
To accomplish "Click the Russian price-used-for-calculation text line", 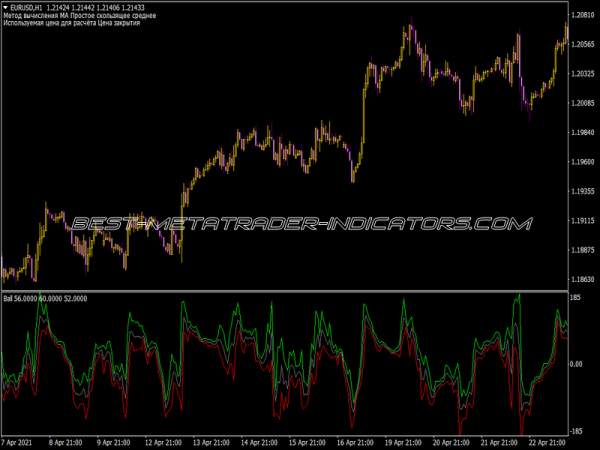I will (72, 23).
